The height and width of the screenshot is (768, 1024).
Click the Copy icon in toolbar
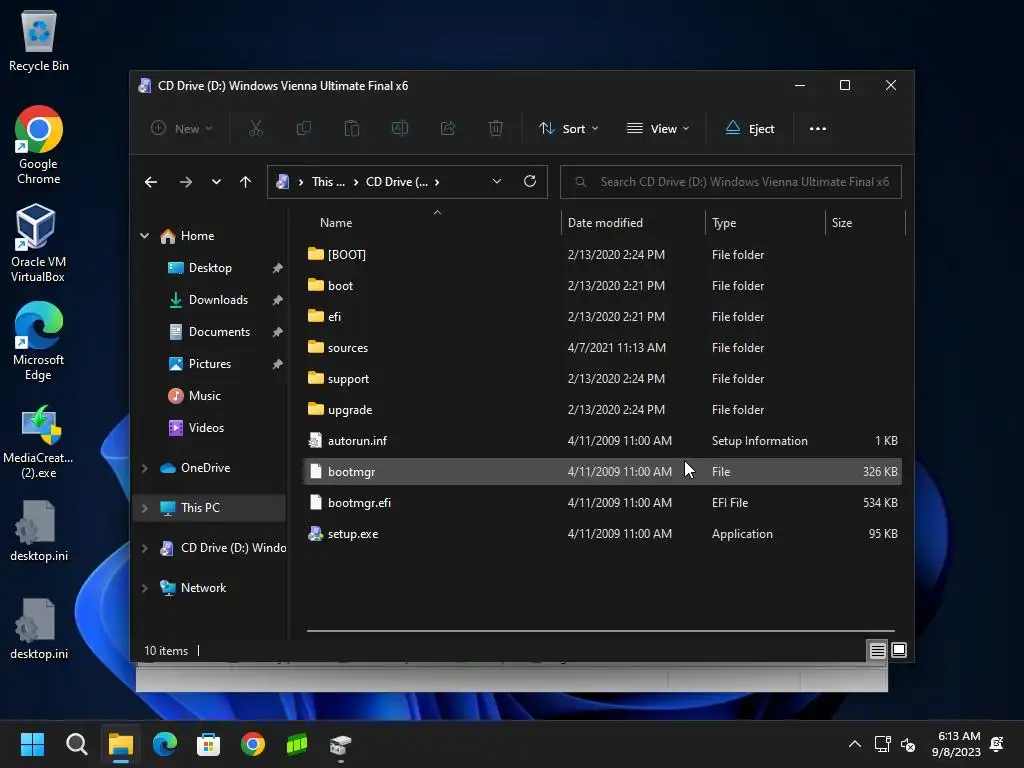pyautogui.click(x=304, y=129)
